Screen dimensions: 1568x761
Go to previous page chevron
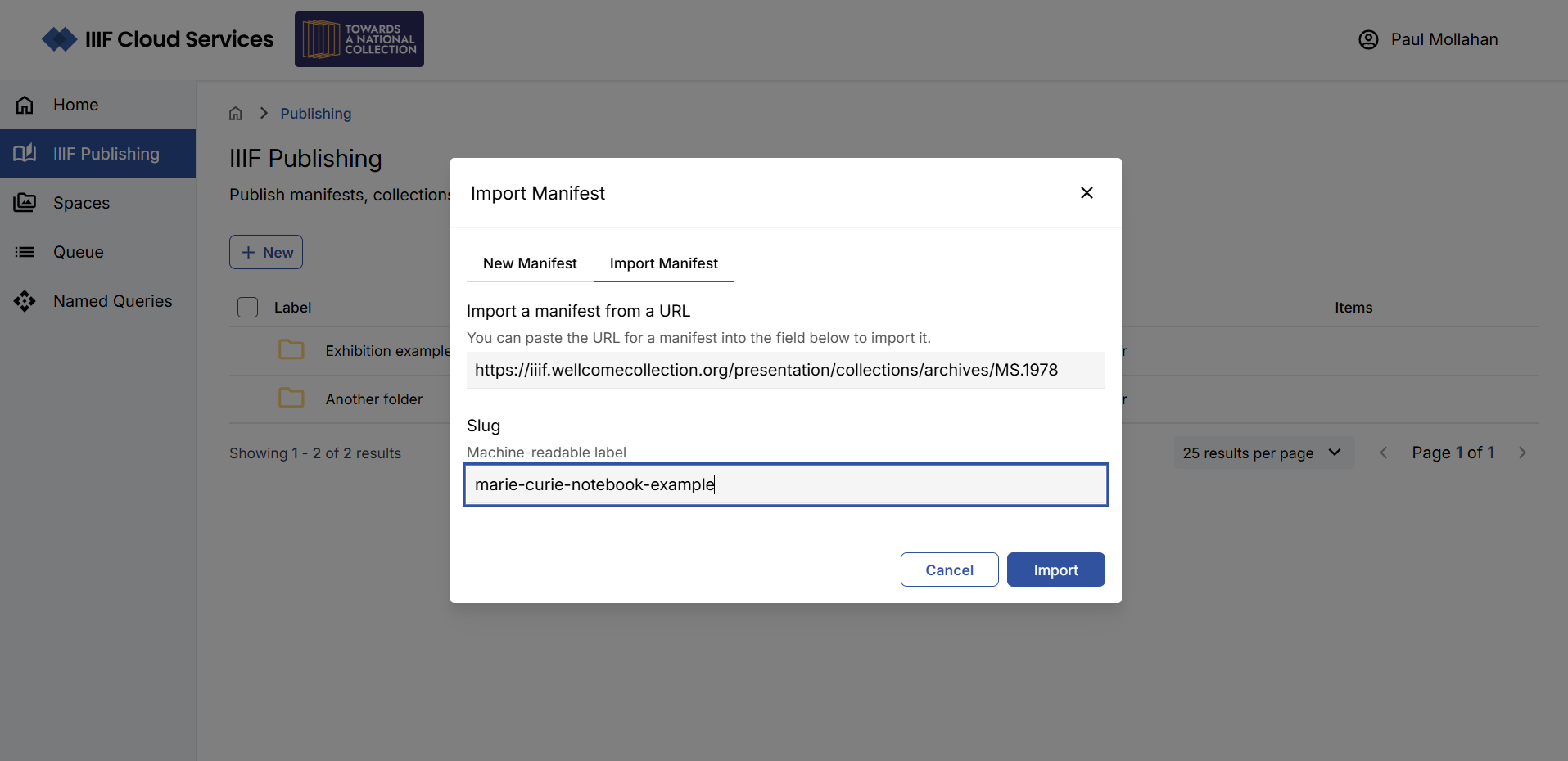click(x=1383, y=453)
